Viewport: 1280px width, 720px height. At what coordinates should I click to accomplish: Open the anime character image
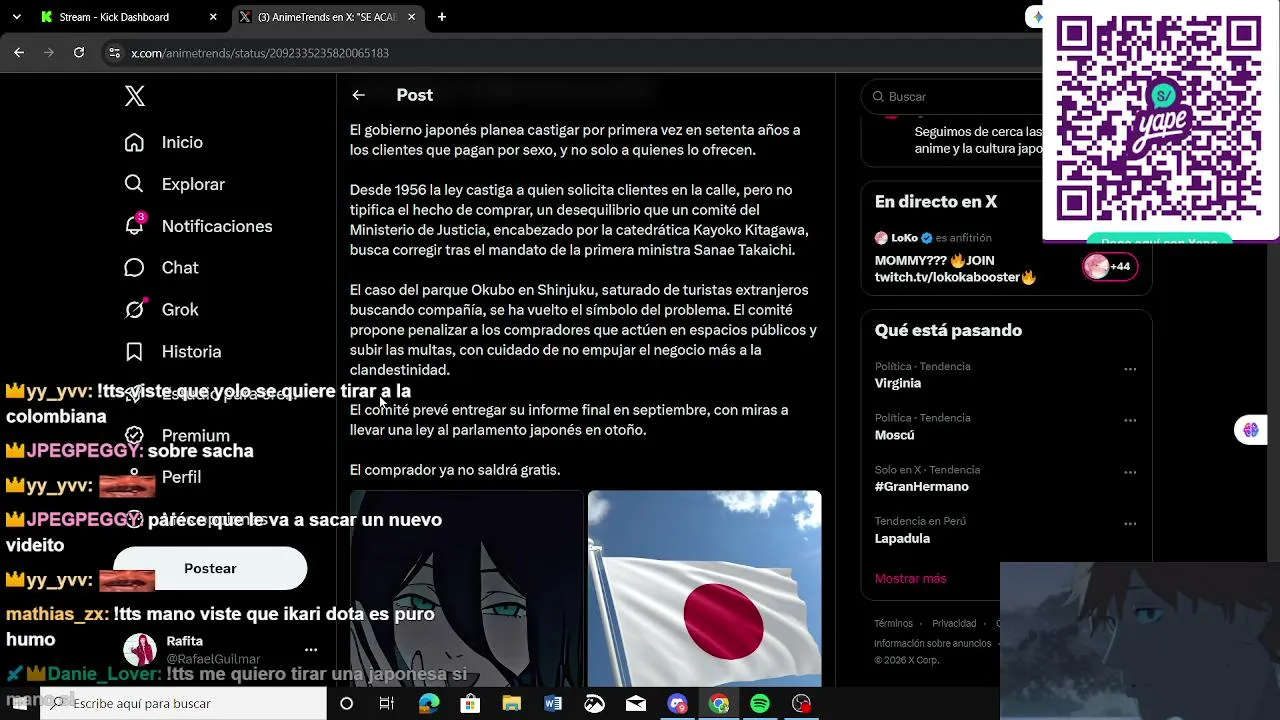[x=467, y=588]
